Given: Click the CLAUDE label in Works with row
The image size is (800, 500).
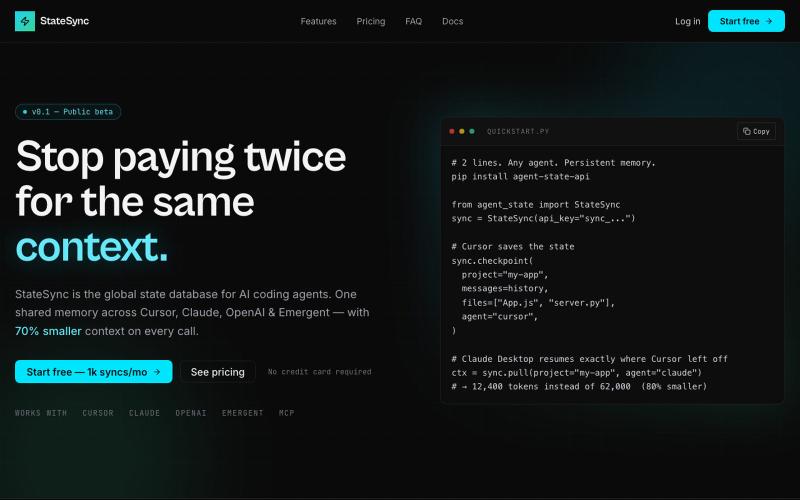Looking at the screenshot, I should coord(144,413).
